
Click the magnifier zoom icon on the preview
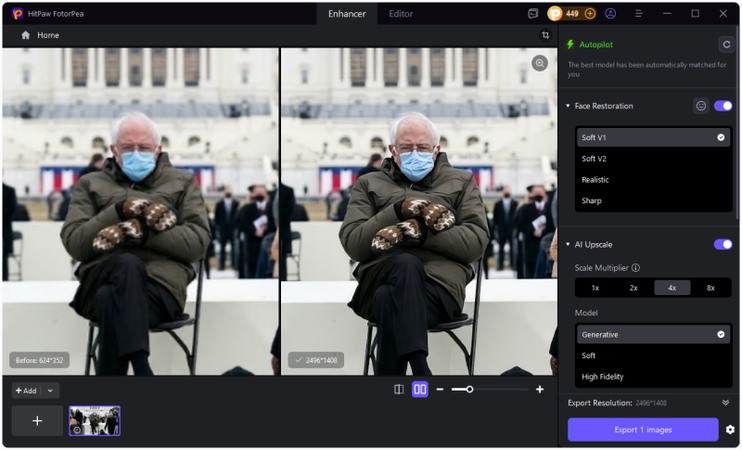pyautogui.click(x=539, y=63)
